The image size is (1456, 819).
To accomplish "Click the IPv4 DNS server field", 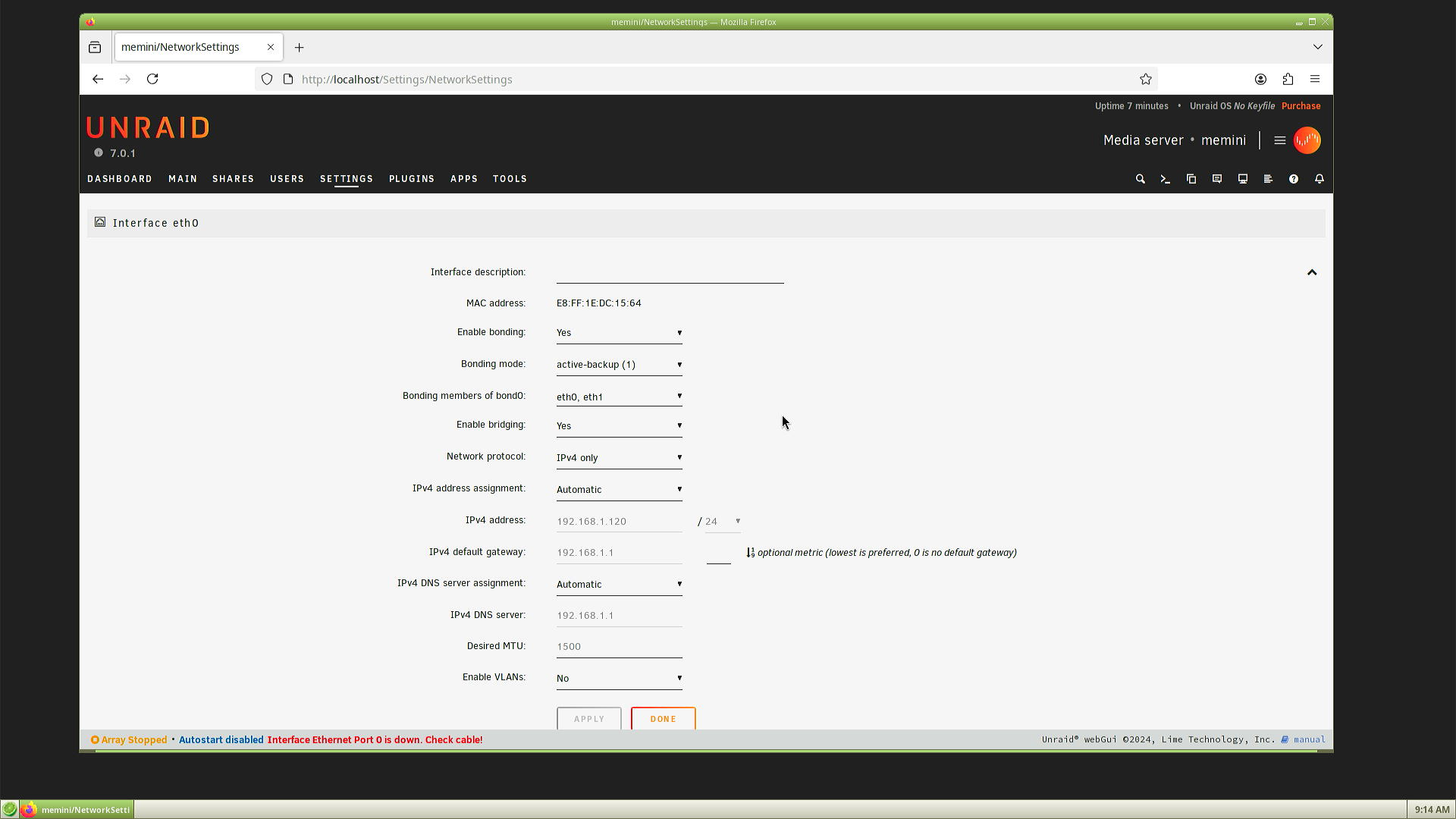I will 620,616.
